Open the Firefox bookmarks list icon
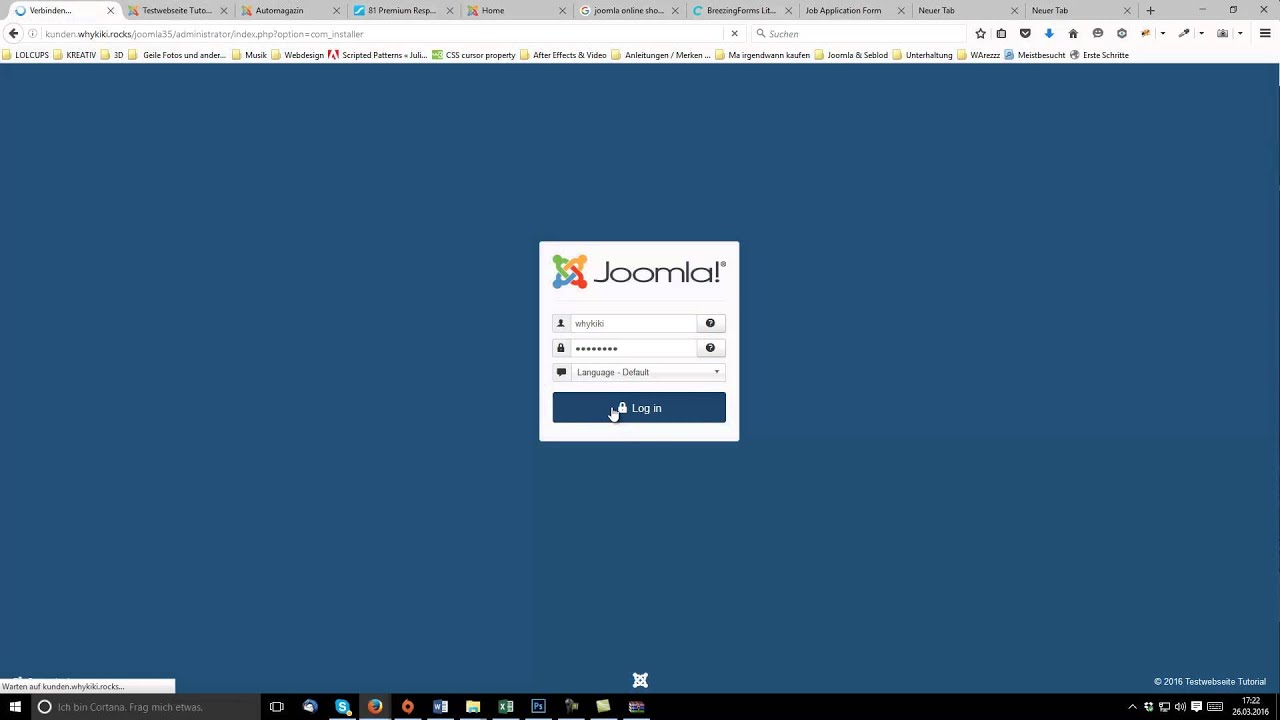Screen dimensions: 1280x720 point(1001,33)
